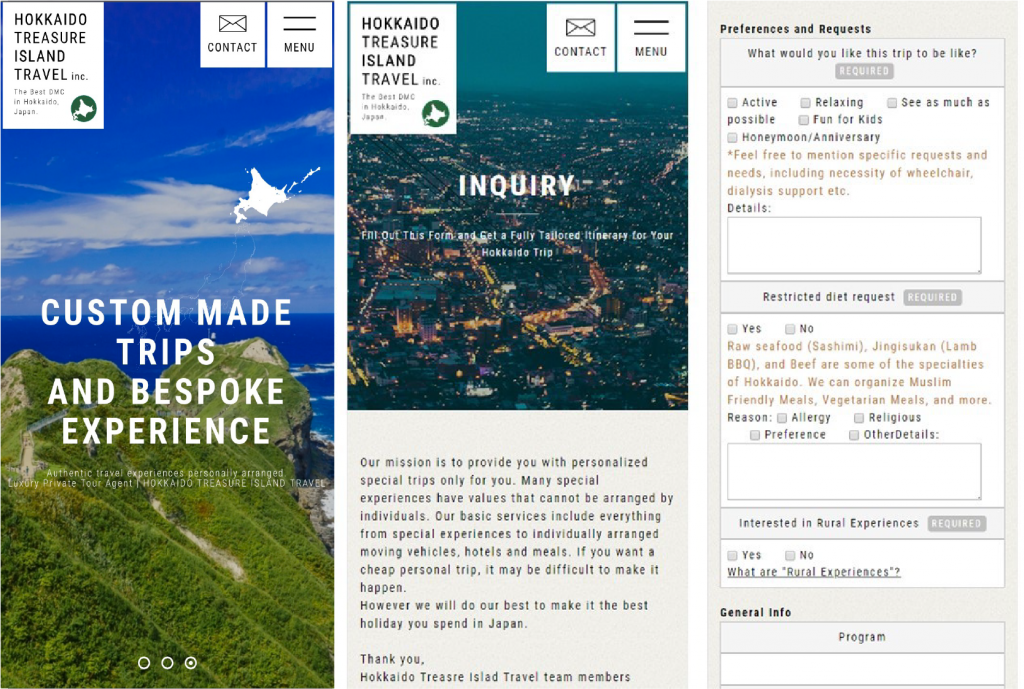Check Preference as diet reason
Screen dimensions: 1024x689
[x=755, y=435]
